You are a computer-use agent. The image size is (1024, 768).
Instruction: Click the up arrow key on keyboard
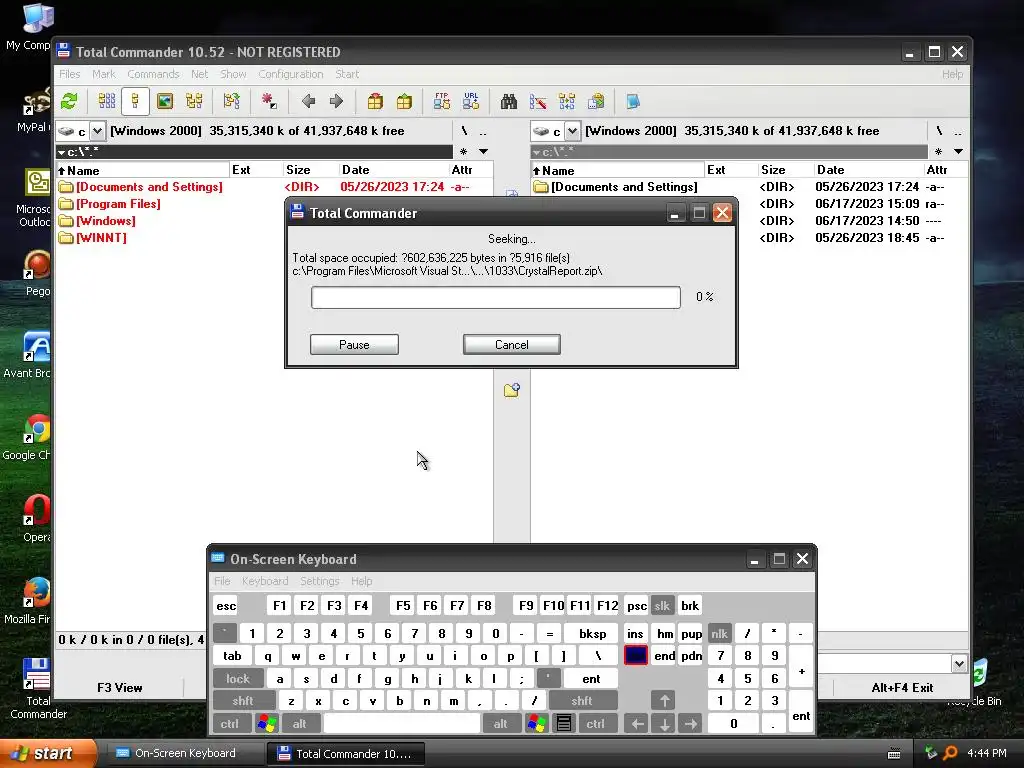click(x=664, y=701)
